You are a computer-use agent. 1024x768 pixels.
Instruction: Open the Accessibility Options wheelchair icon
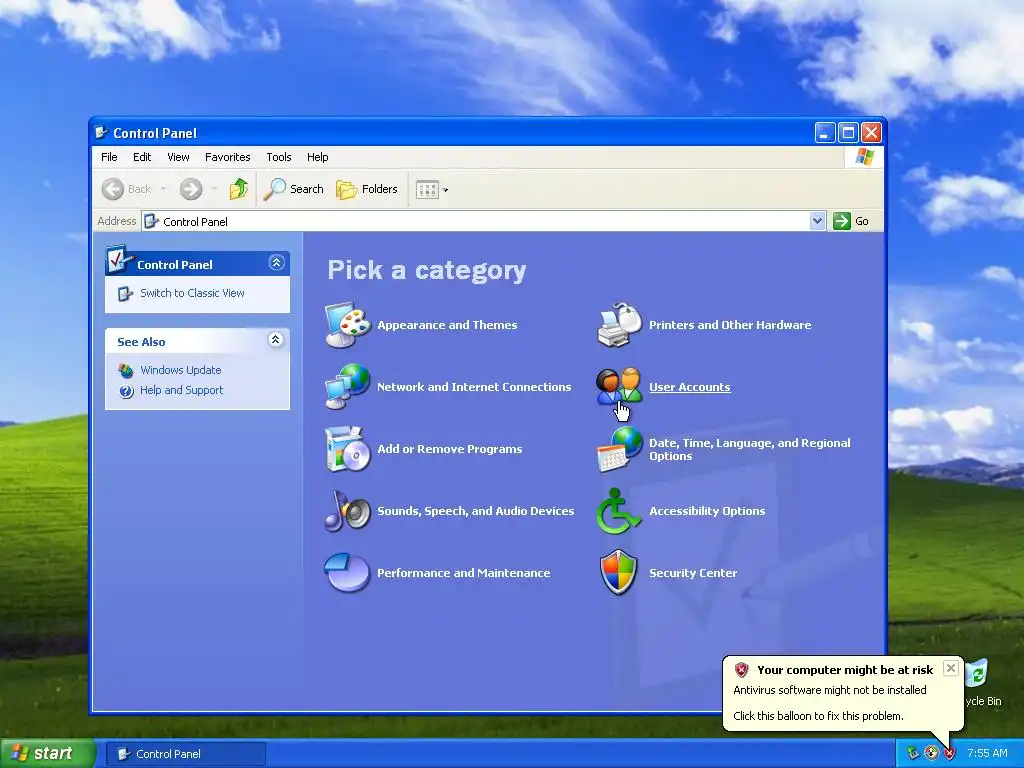click(x=618, y=511)
